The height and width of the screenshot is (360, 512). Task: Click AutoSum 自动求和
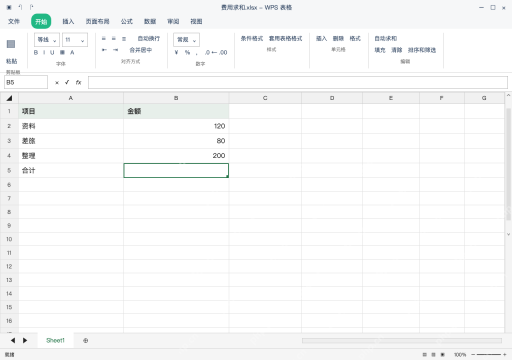[386, 39]
